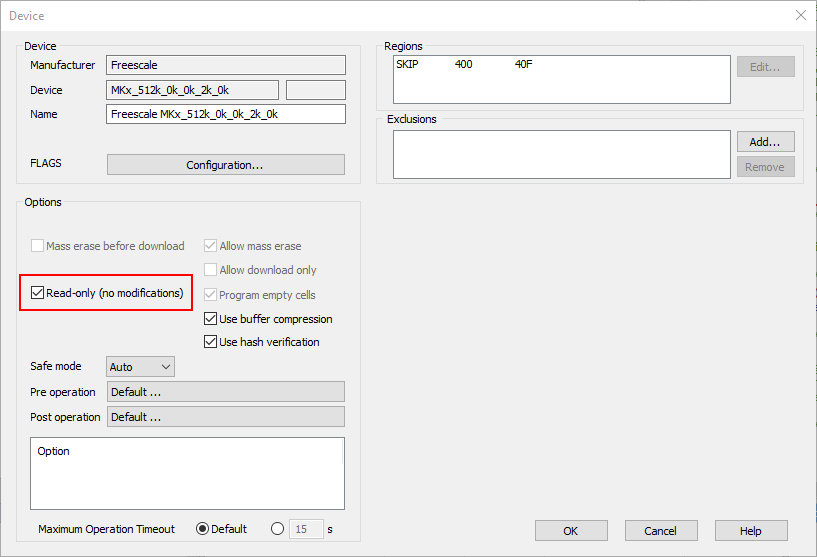Confirm the dialog with OK
This screenshot has height=557, width=817.
(x=571, y=531)
